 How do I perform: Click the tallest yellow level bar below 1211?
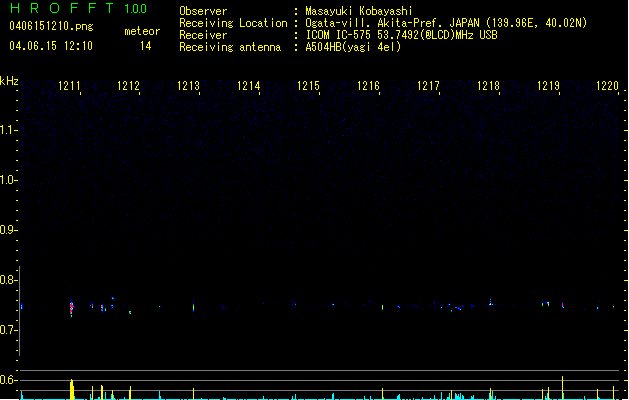tap(72, 389)
